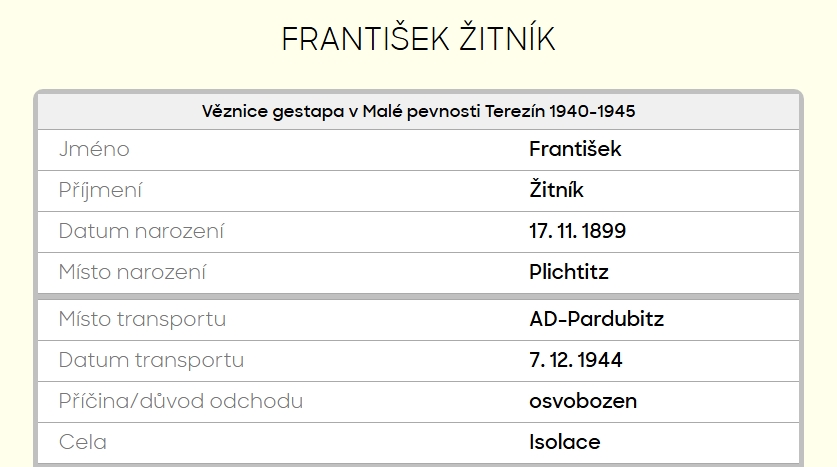Select the first name value František

(x=575, y=150)
